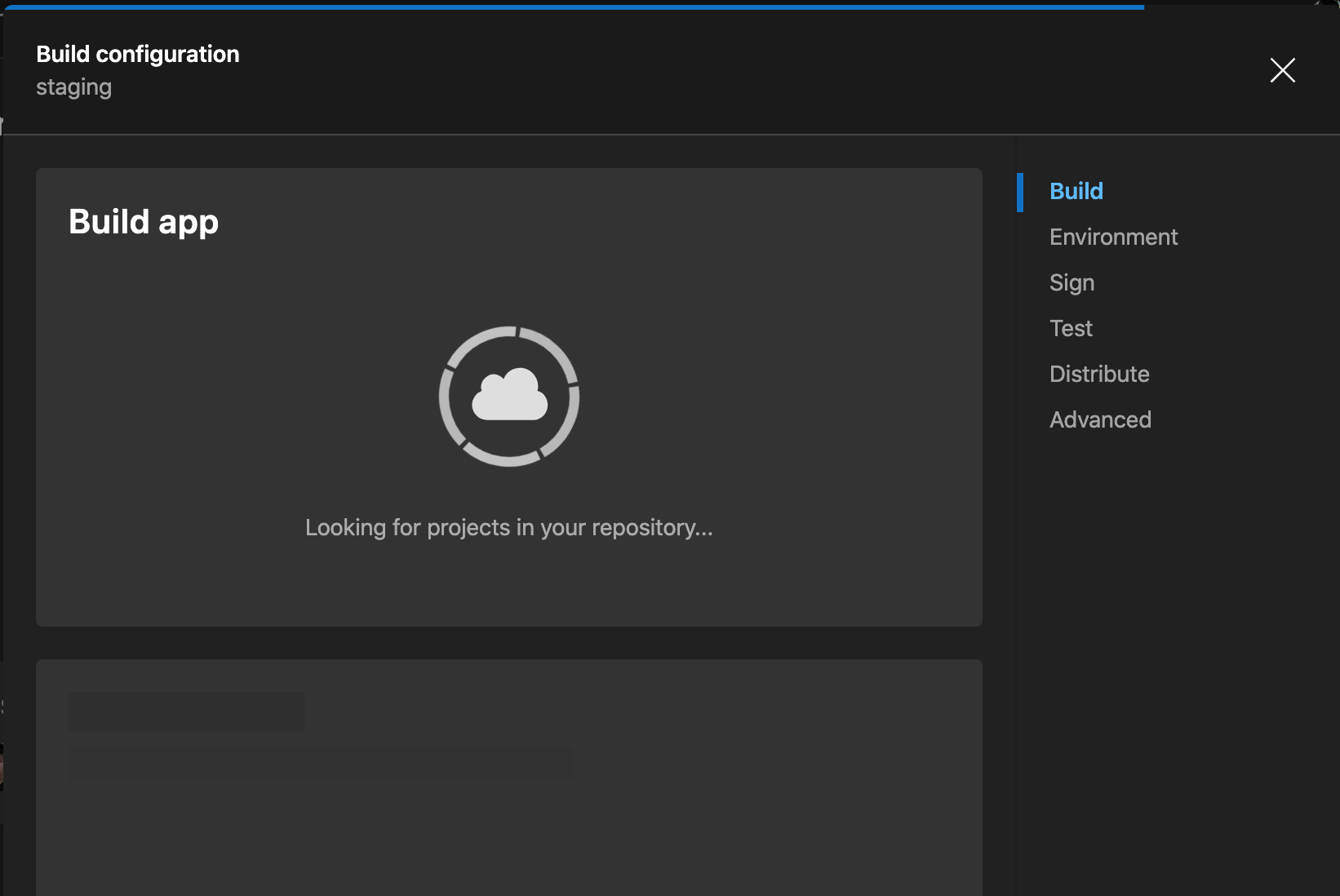Go to the Sign section
1340x896 pixels.
click(x=1072, y=283)
